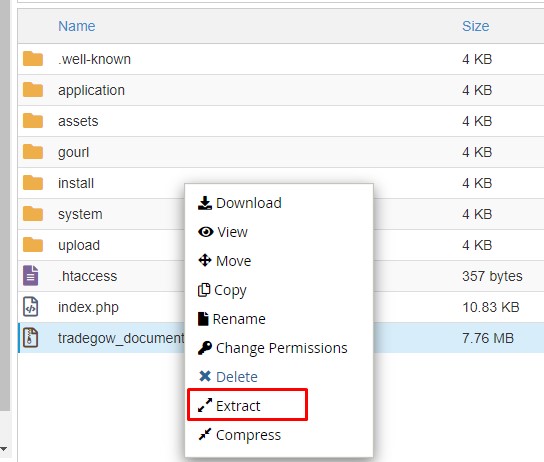
Task: Click the index.php file name
Action: 88,308
